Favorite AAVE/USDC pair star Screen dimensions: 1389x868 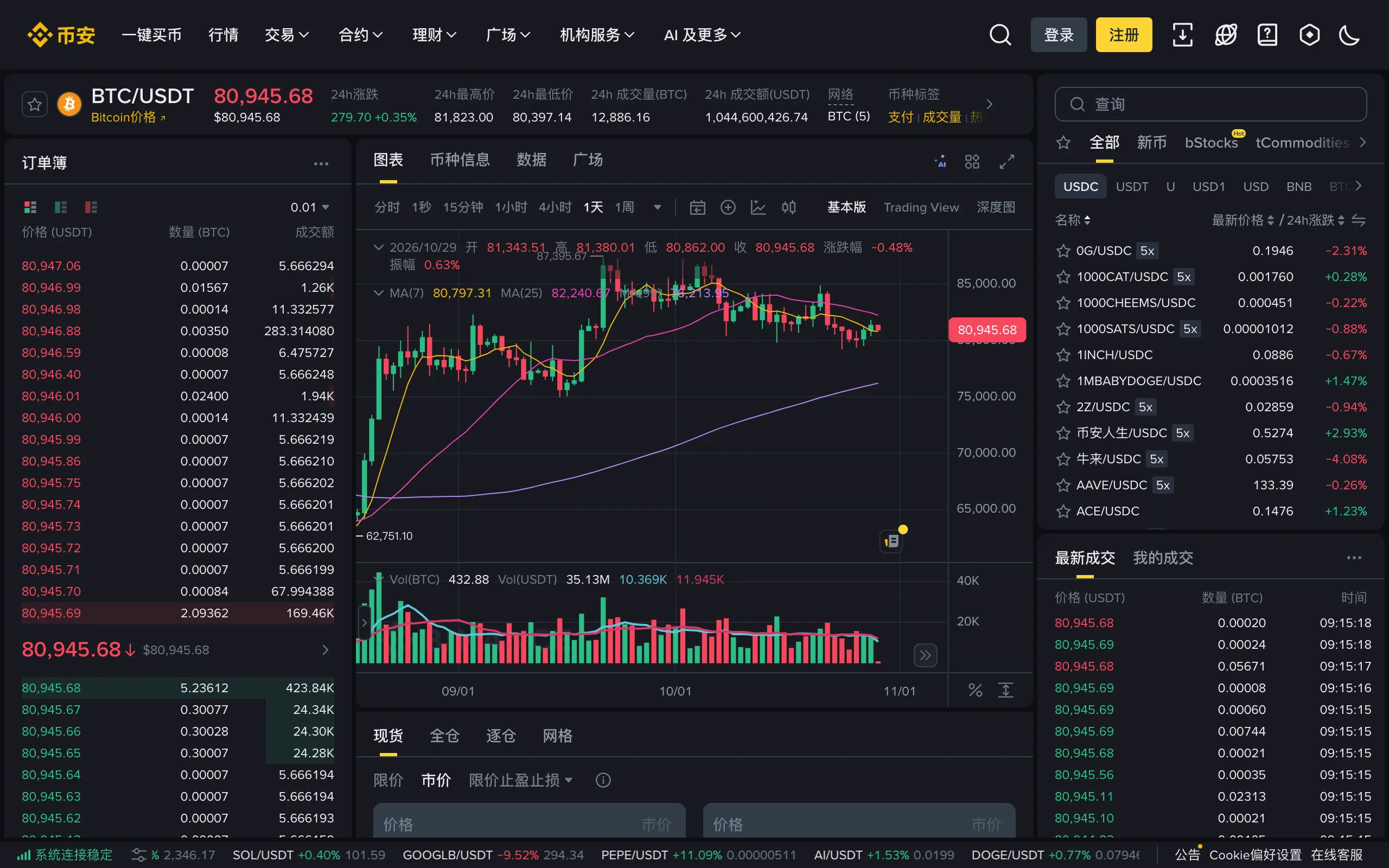click(1063, 485)
